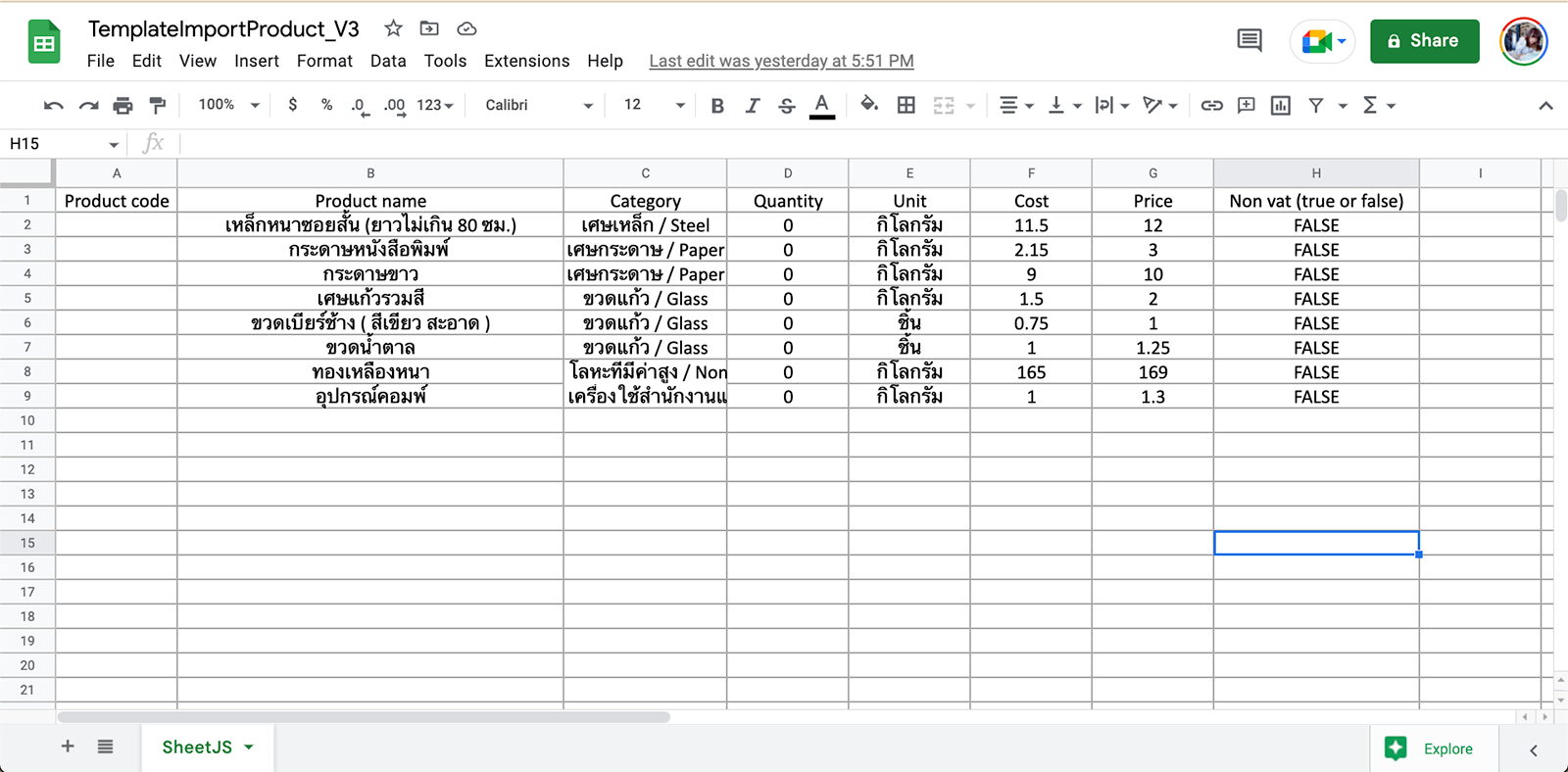Open the 100% zoom dropdown
The height and width of the screenshot is (772, 1568).
click(x=228, y=106)
